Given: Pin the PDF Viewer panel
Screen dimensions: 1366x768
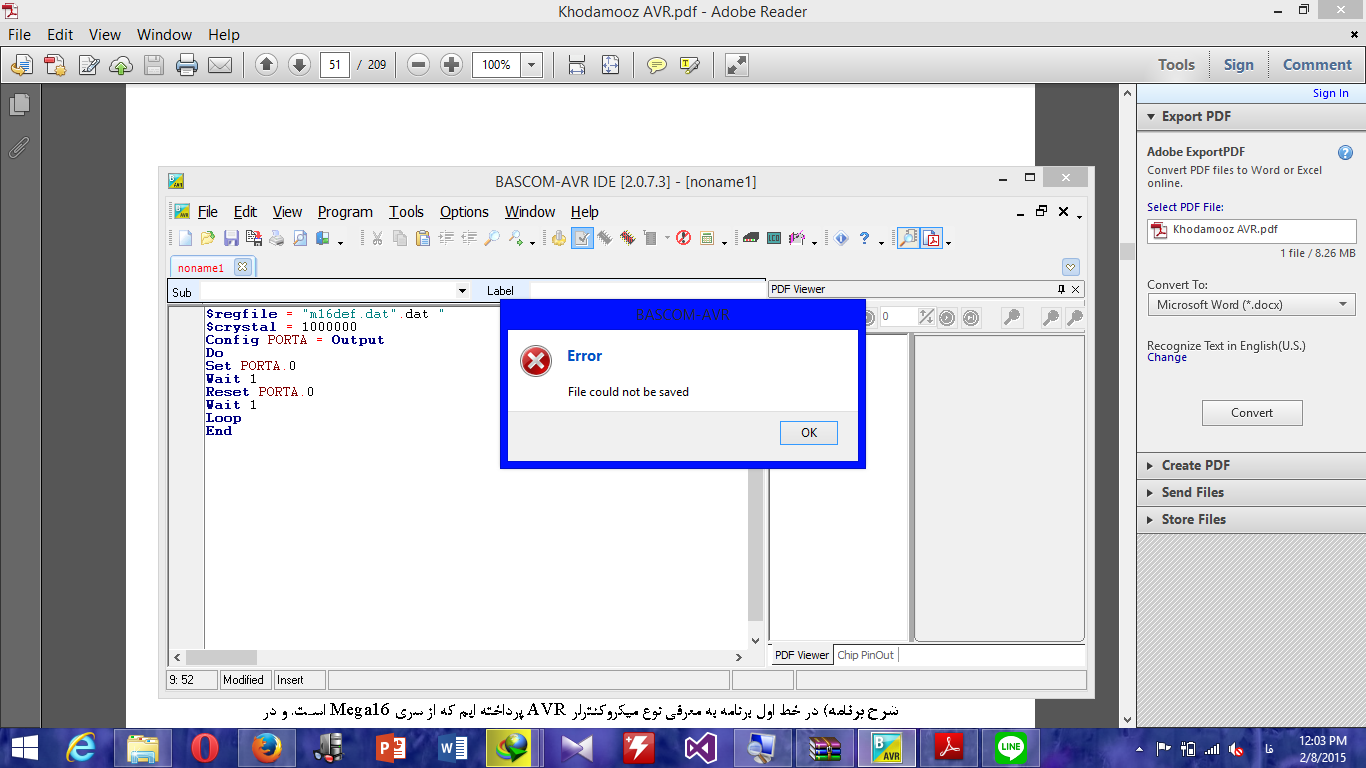Looking at the screenshot, I should [1062, 289].
